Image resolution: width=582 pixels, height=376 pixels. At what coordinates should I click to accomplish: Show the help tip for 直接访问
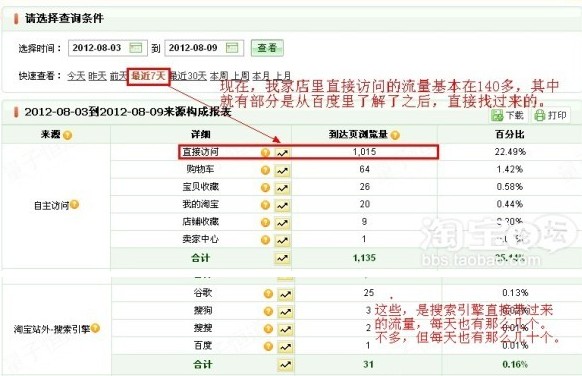click(x=265, y=153)
